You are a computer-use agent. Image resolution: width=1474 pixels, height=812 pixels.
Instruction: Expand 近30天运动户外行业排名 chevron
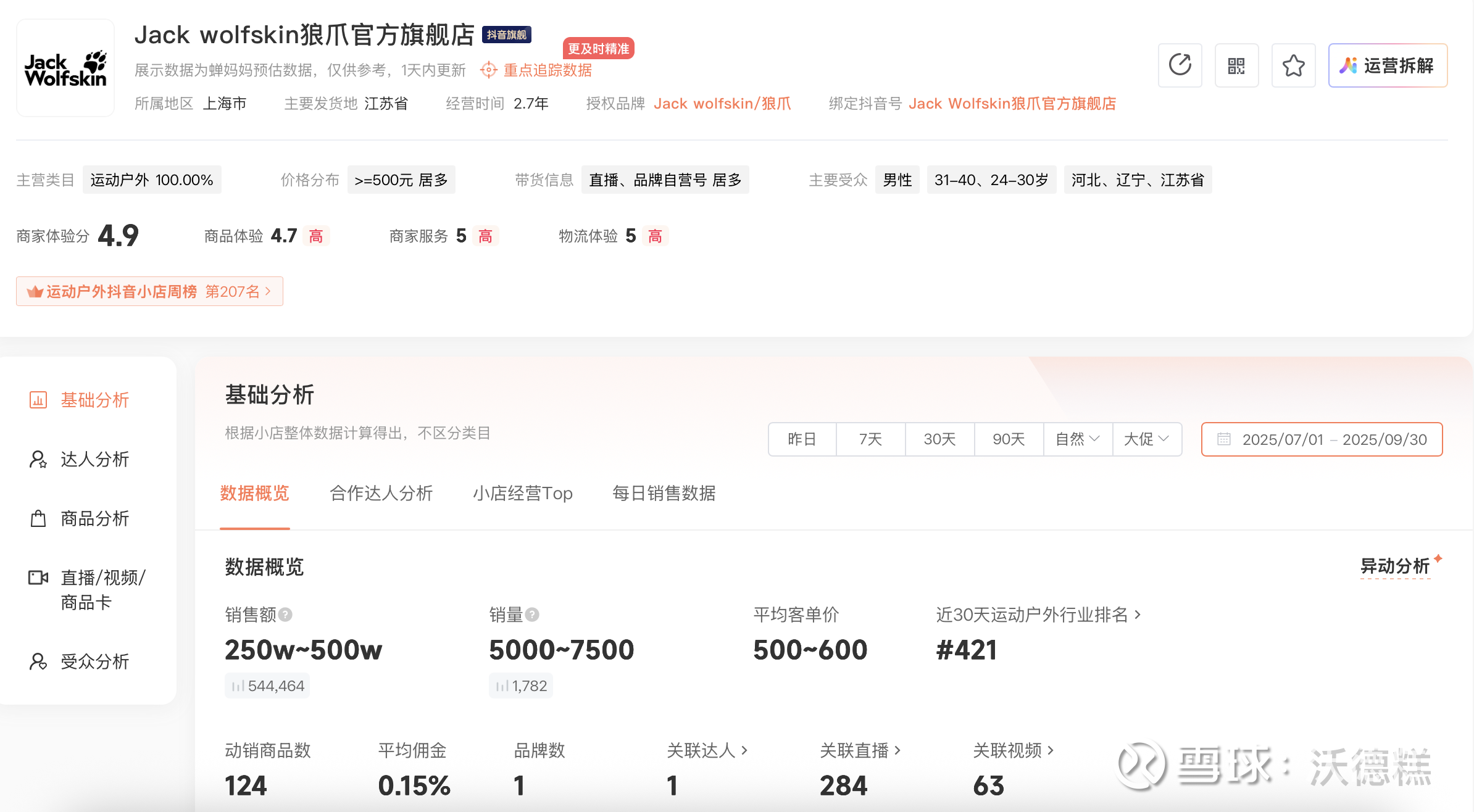pos(1138,615)
